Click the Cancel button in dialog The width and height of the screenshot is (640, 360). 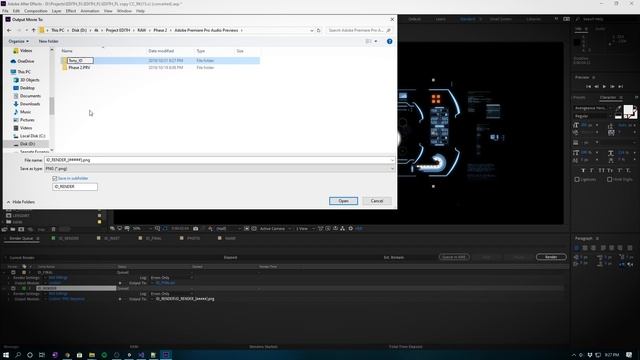376,201
